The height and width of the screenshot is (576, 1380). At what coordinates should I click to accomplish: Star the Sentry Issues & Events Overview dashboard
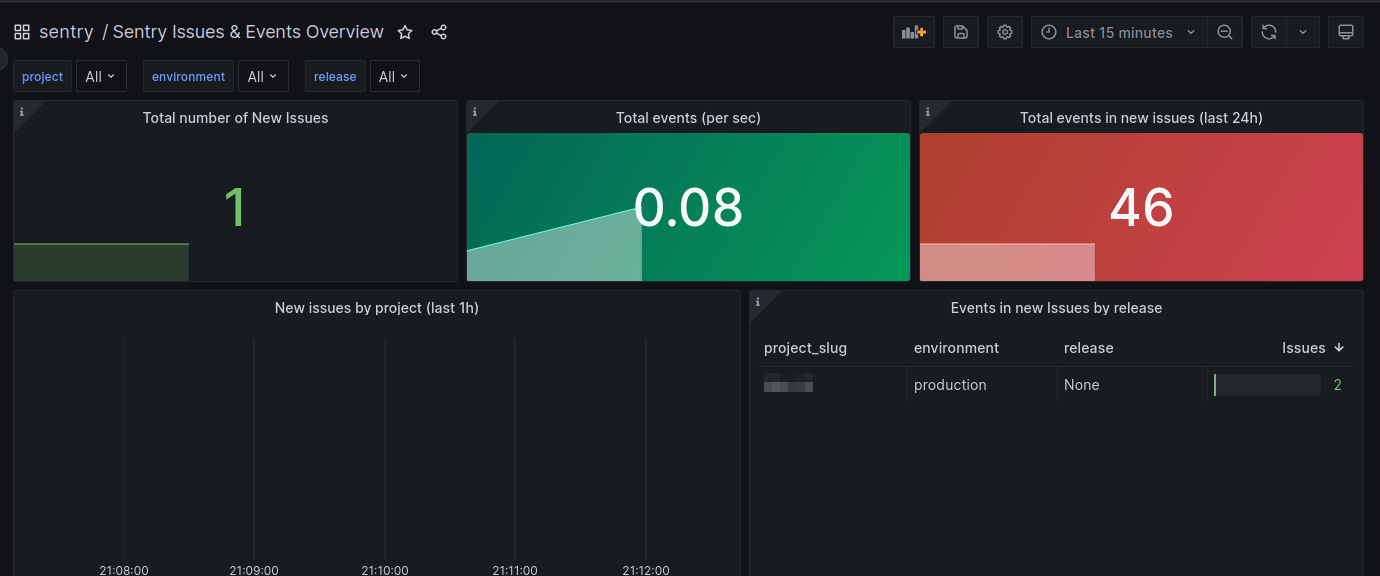coord(404,32)
